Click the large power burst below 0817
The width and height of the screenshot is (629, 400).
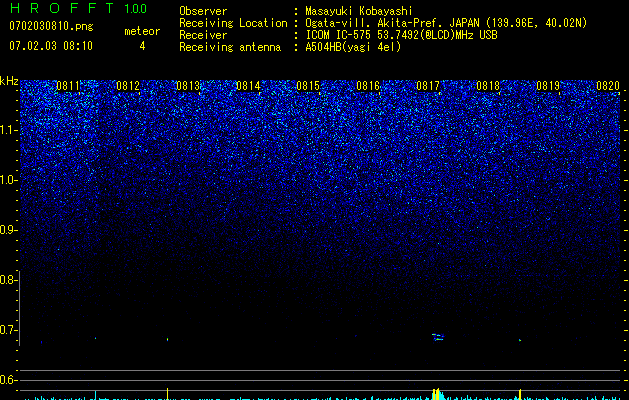[437, 394]
